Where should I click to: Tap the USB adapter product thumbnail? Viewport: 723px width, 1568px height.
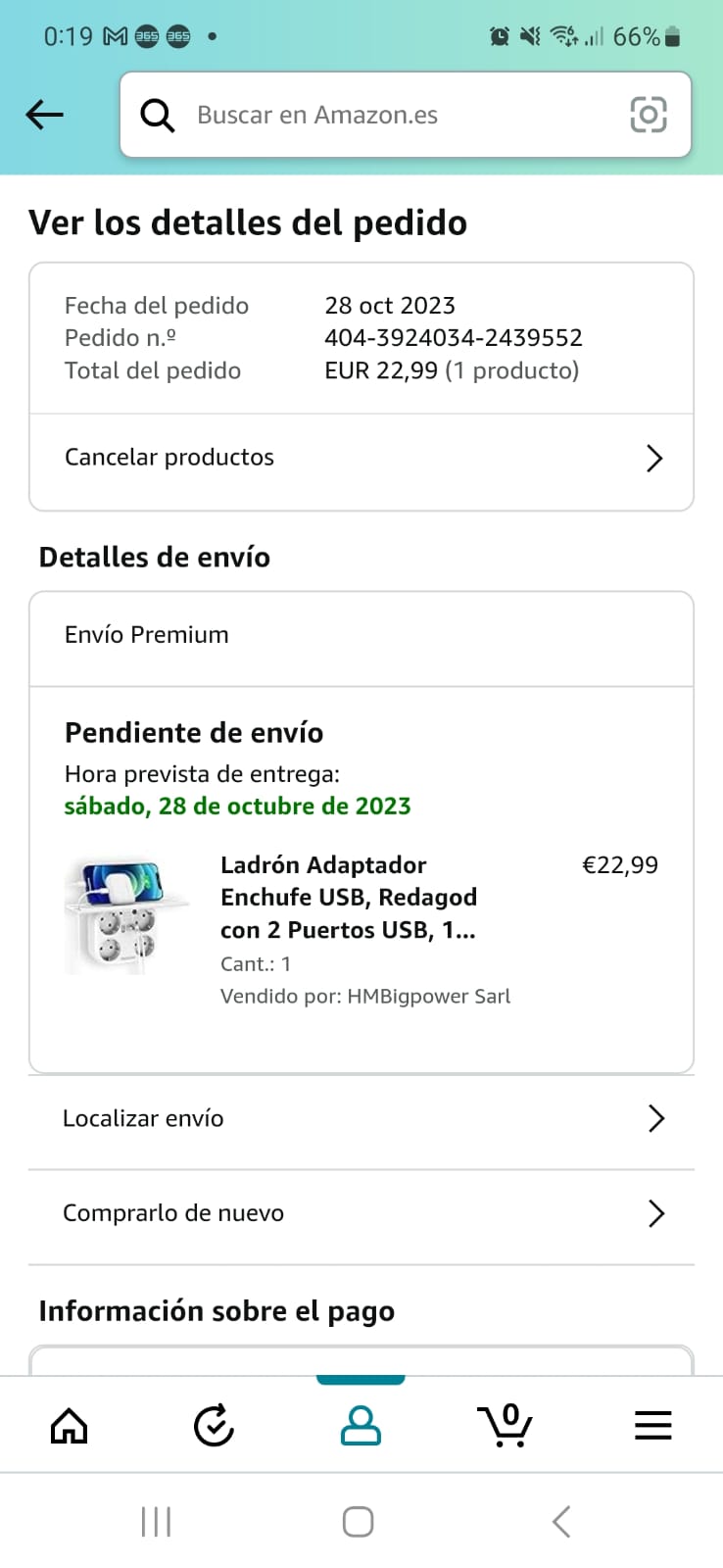pos(125,914)
